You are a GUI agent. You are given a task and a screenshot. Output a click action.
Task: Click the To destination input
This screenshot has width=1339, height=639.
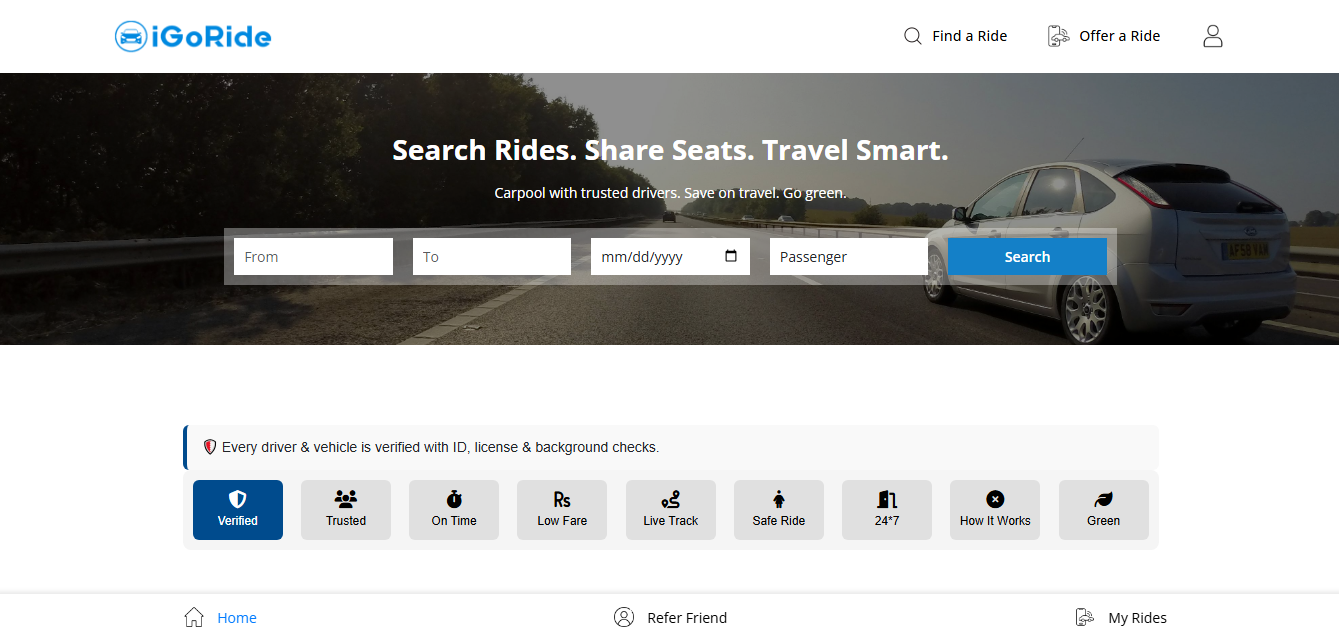491,257
